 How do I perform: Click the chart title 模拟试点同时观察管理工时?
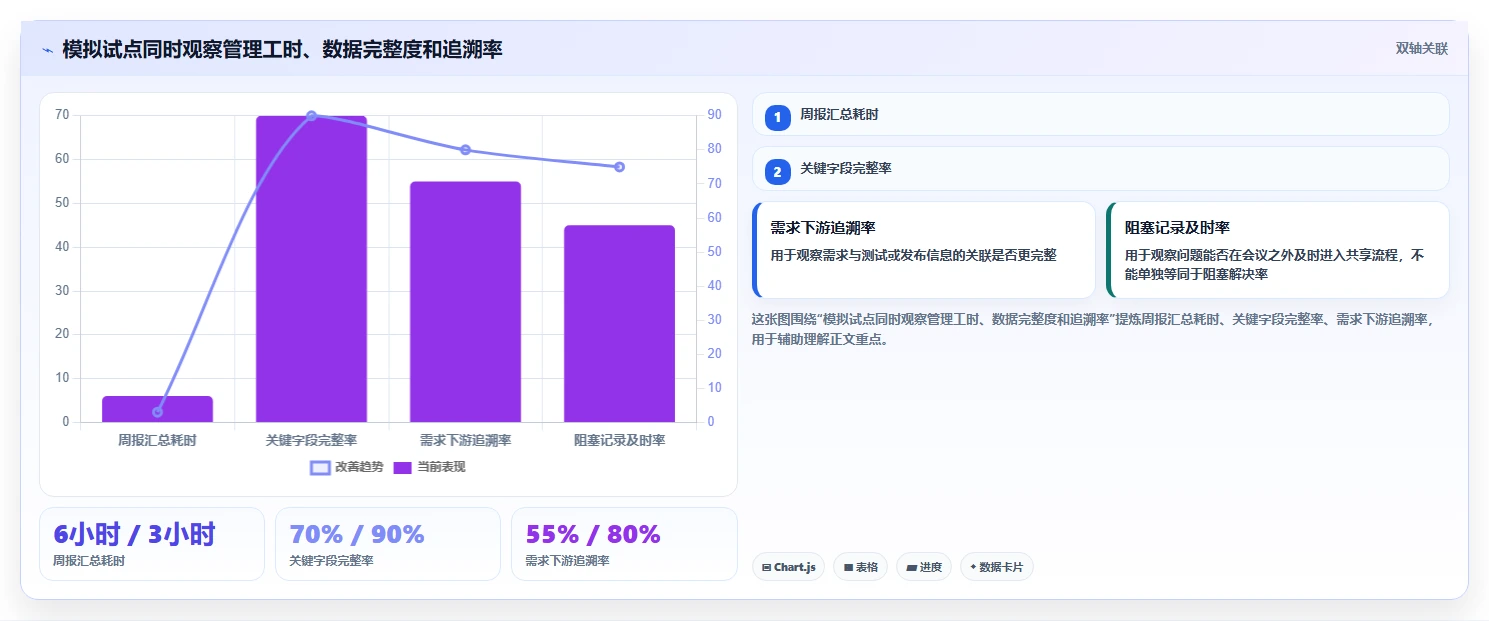282,49
